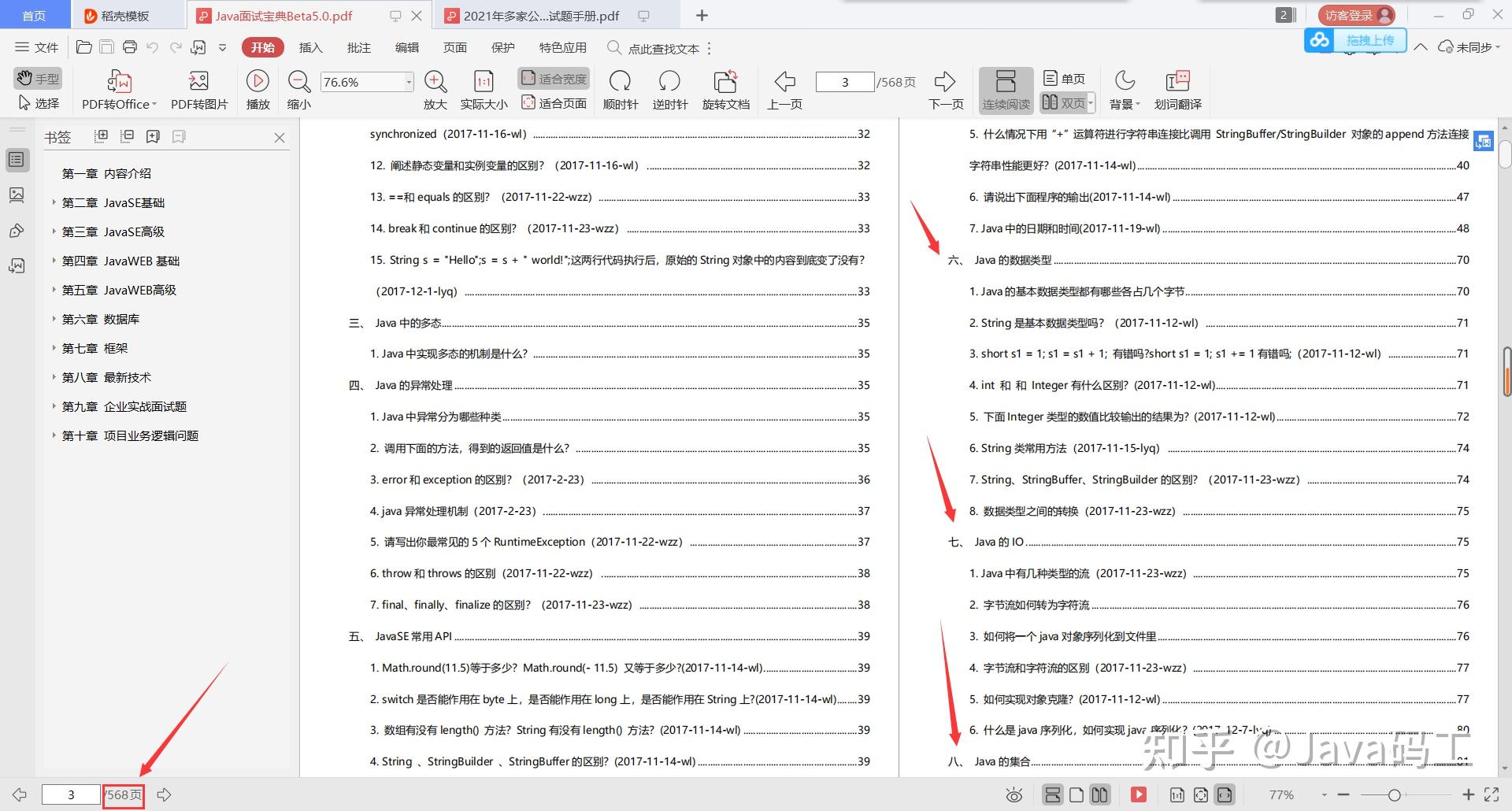Open the image extraction panel in sidebar
Viewport: 1512px width, 811px height.
pyautogui.click(x=17, y=194)
